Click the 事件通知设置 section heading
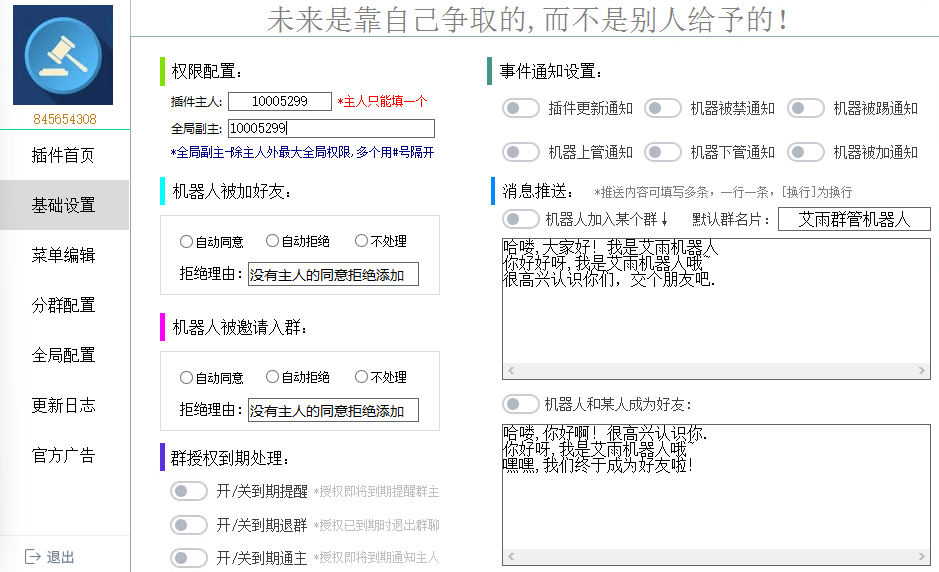The width and height of the screenshot is (939, 572). [x=550, y=71]
